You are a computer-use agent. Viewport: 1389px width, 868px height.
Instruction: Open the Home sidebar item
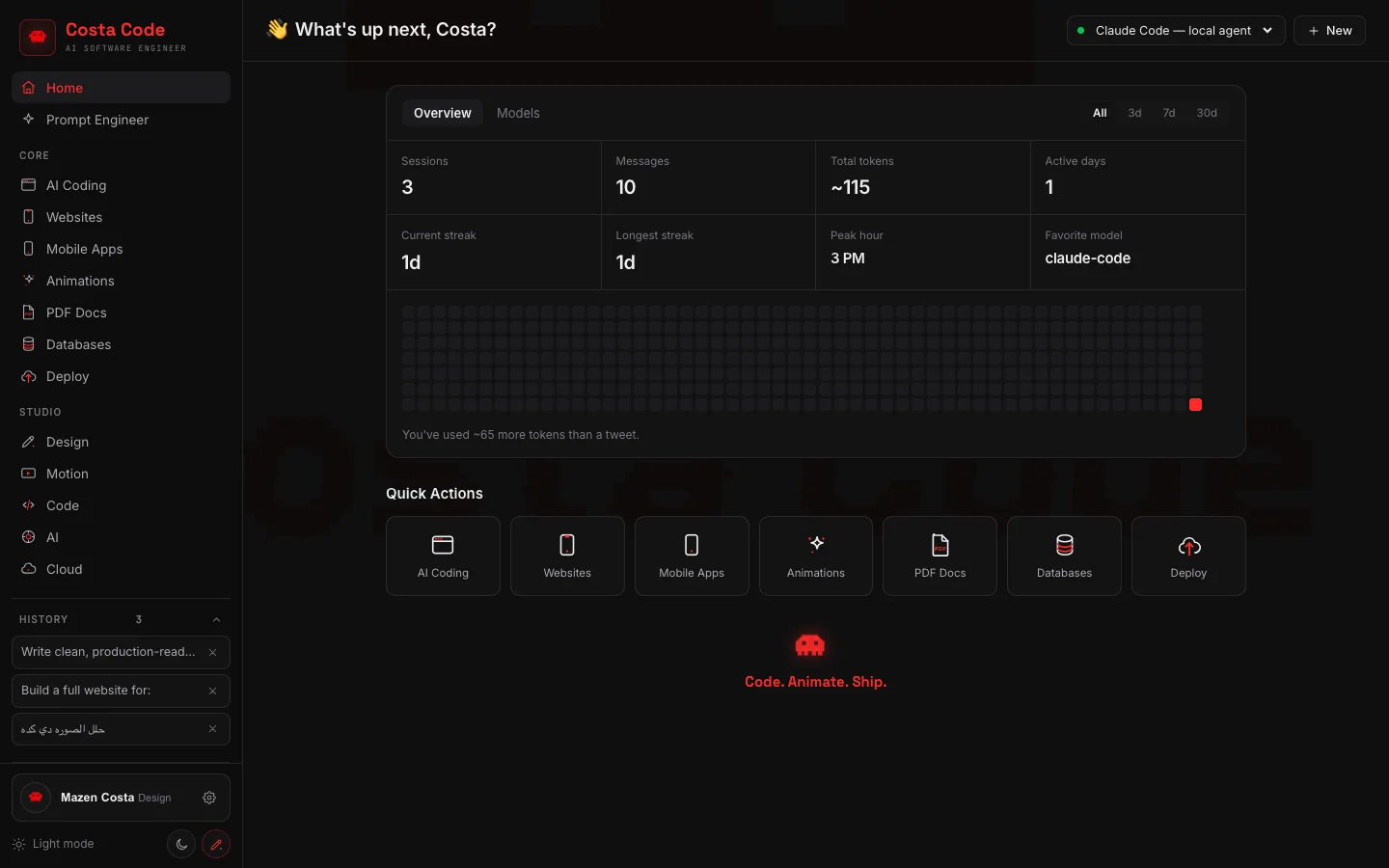(121, 88)
